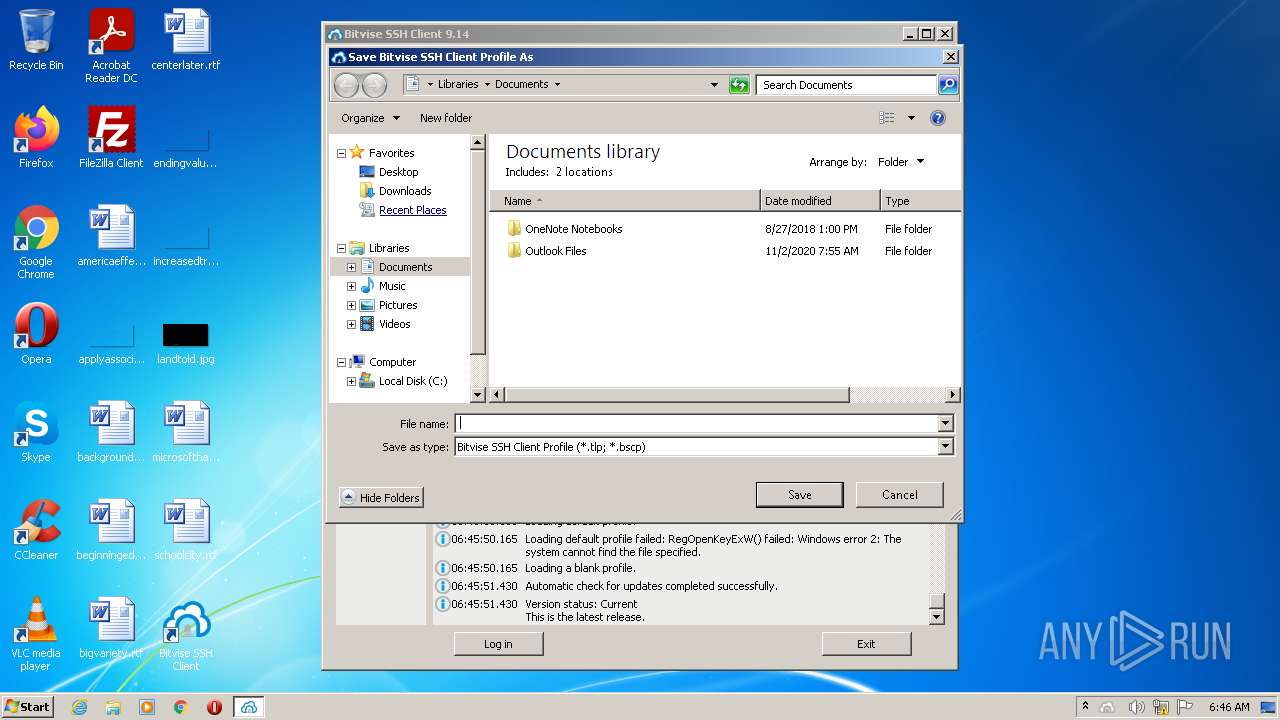The image size is (1280, 720).
Task: Click the Back navigation arrow in dialog
Action: pos(346,85)
